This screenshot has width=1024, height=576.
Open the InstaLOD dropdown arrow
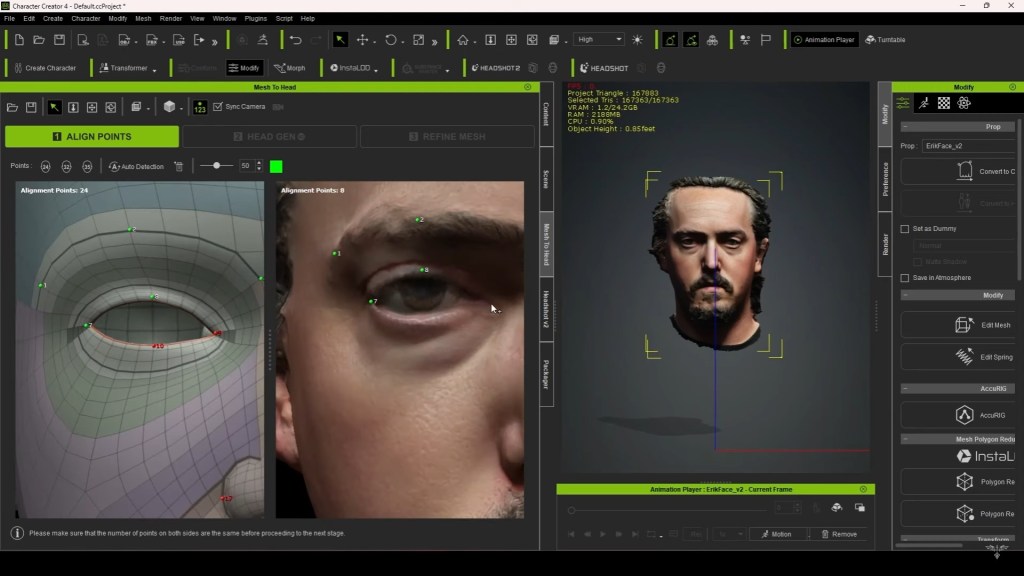click(376, 70)
